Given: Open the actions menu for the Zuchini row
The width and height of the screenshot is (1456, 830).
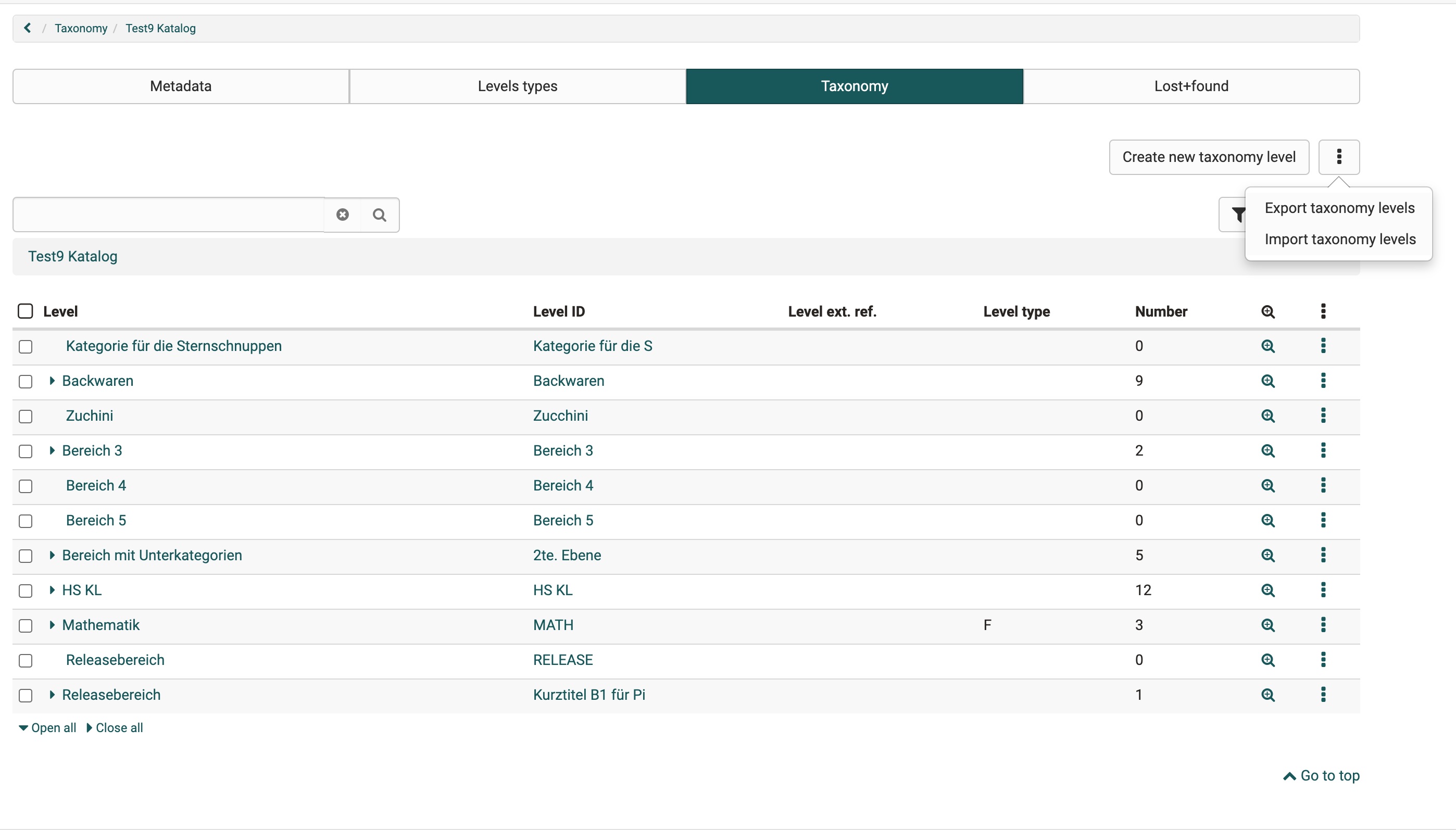Looking at the screenshot, I should point(1323,415).
